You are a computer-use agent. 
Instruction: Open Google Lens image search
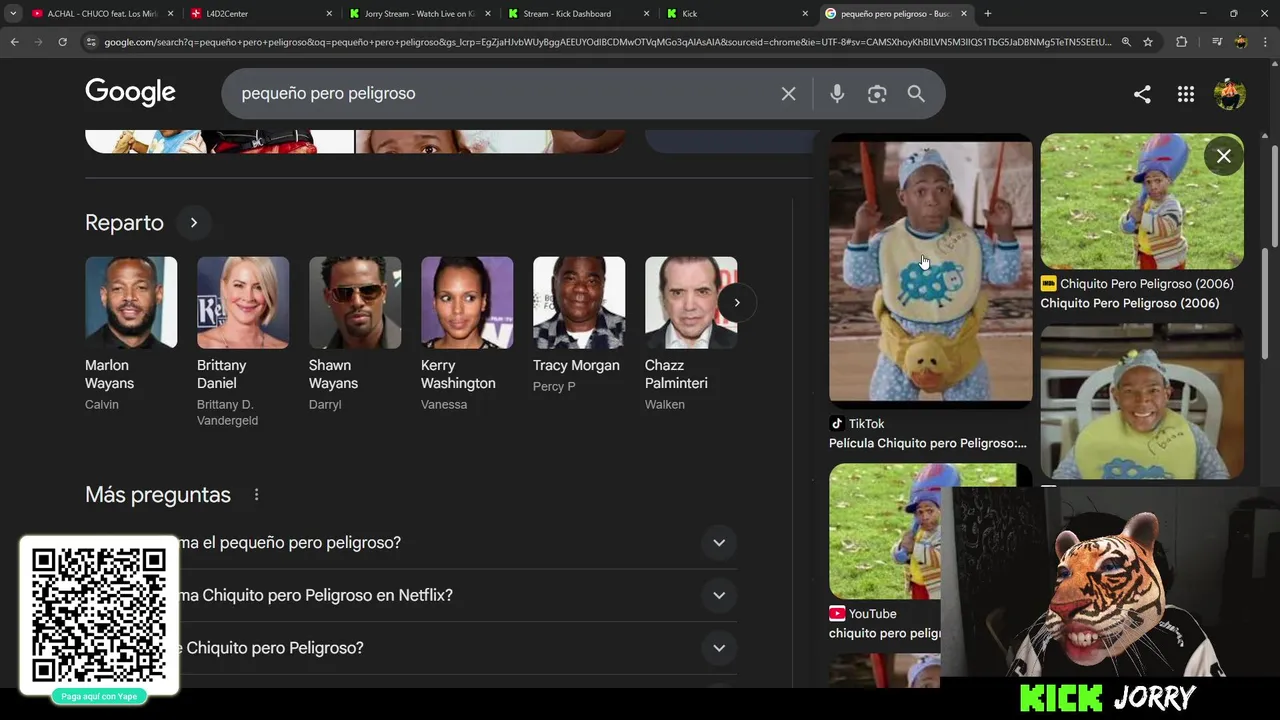(x=877, y=93)
